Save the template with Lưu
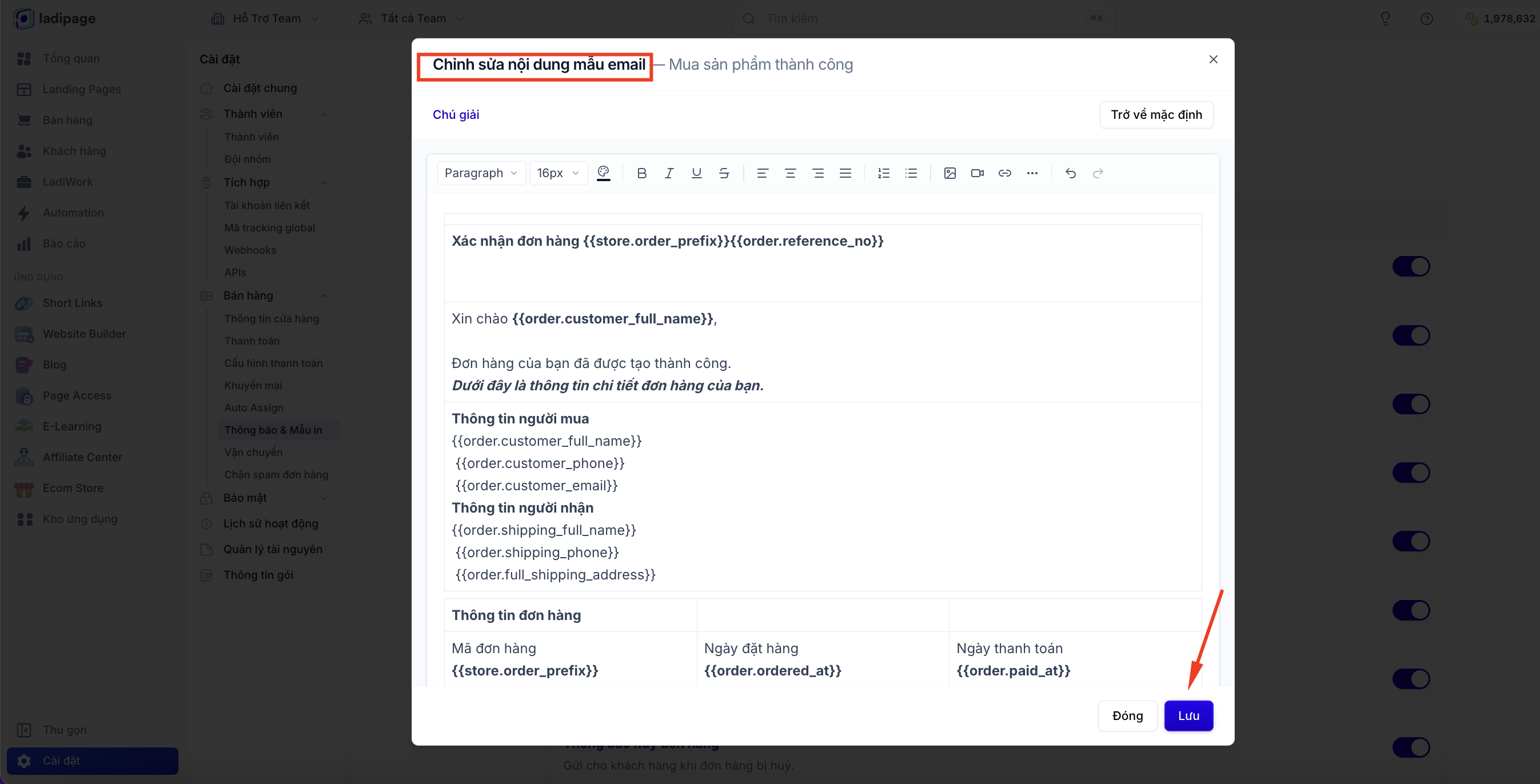The image size is (1540, 784). 1188,716
